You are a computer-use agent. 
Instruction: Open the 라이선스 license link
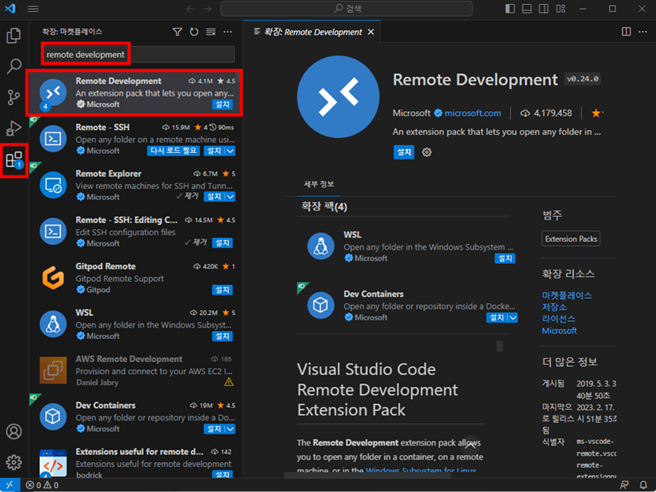click(x=558, y=319)
